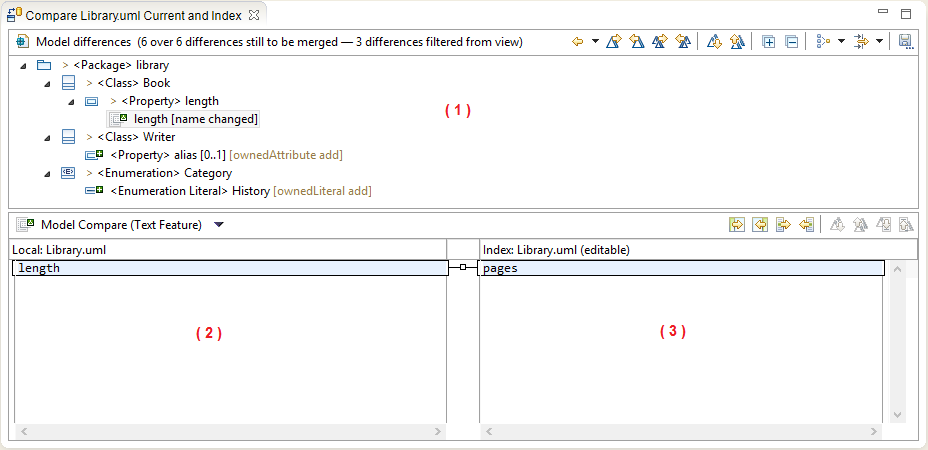Screen dimensions: 928x450
Task: Select the Enumeration Literal History difference
Action: pos(190,191)
